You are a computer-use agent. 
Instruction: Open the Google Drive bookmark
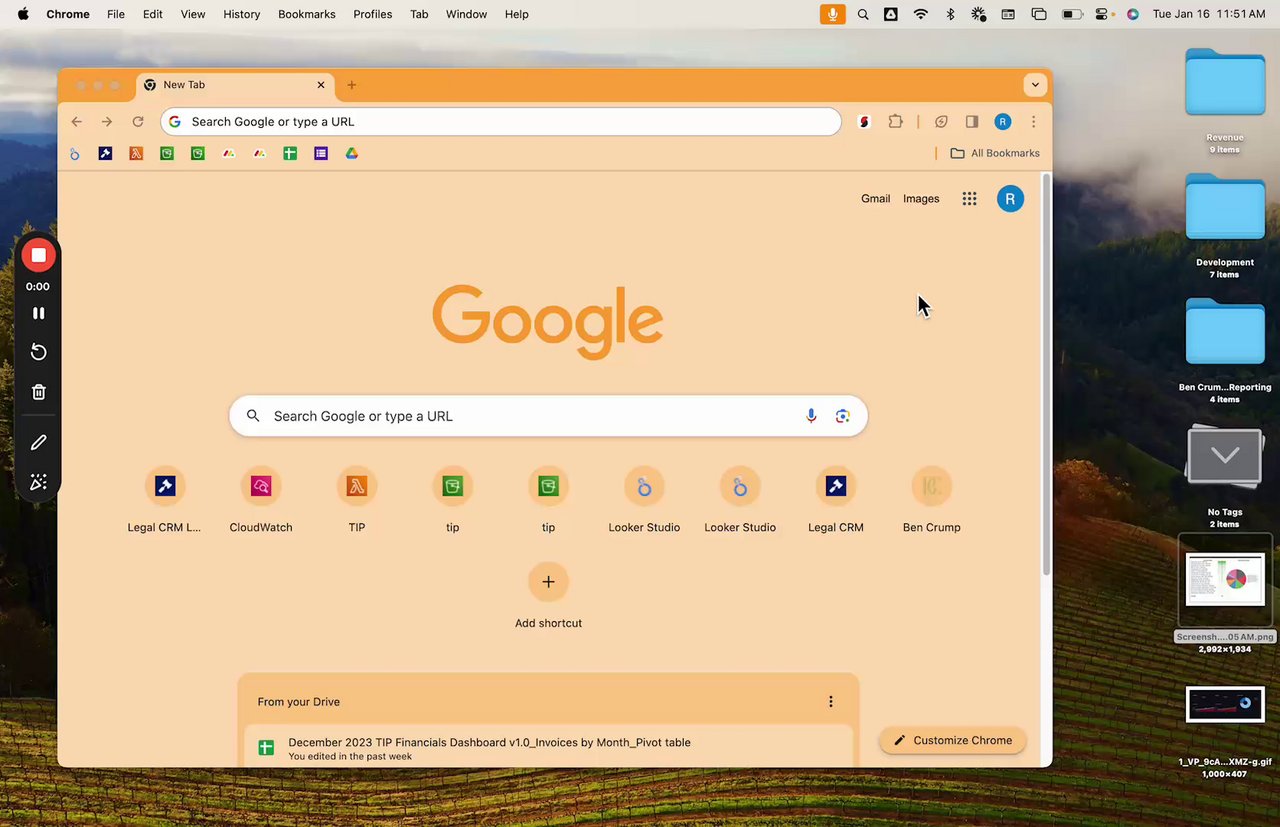[x=352, y=153]
